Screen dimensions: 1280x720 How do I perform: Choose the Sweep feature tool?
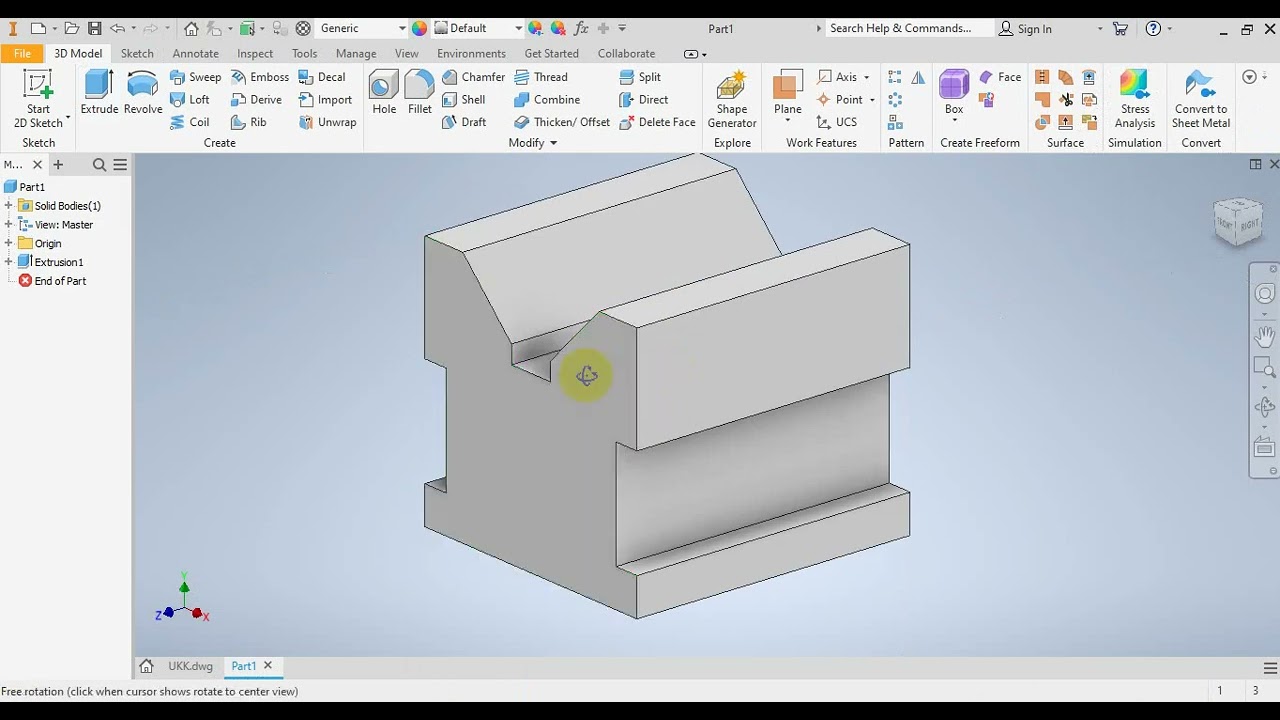click(x=195, y=77)
